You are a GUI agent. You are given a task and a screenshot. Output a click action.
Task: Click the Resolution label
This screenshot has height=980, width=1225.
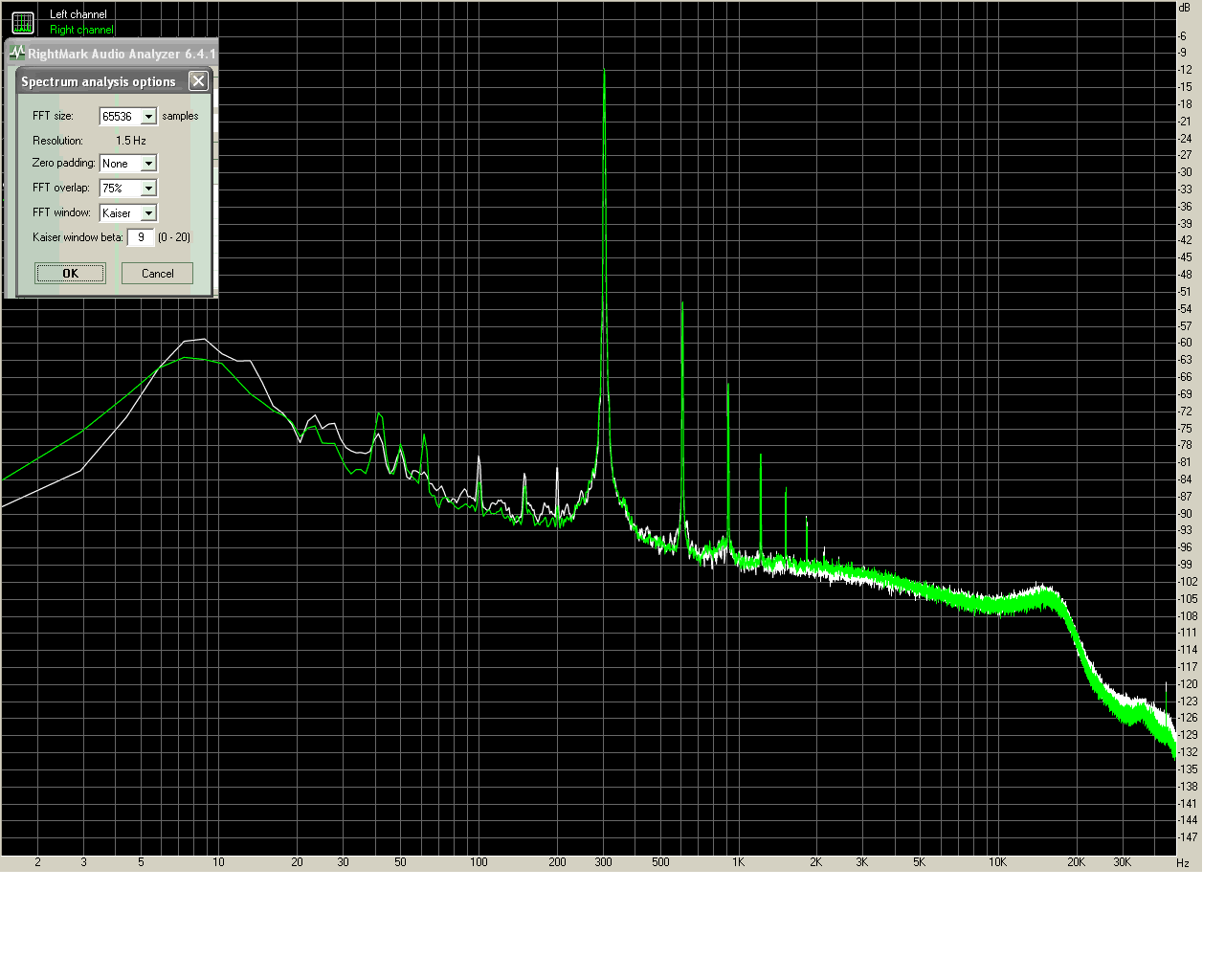(57, 141)
